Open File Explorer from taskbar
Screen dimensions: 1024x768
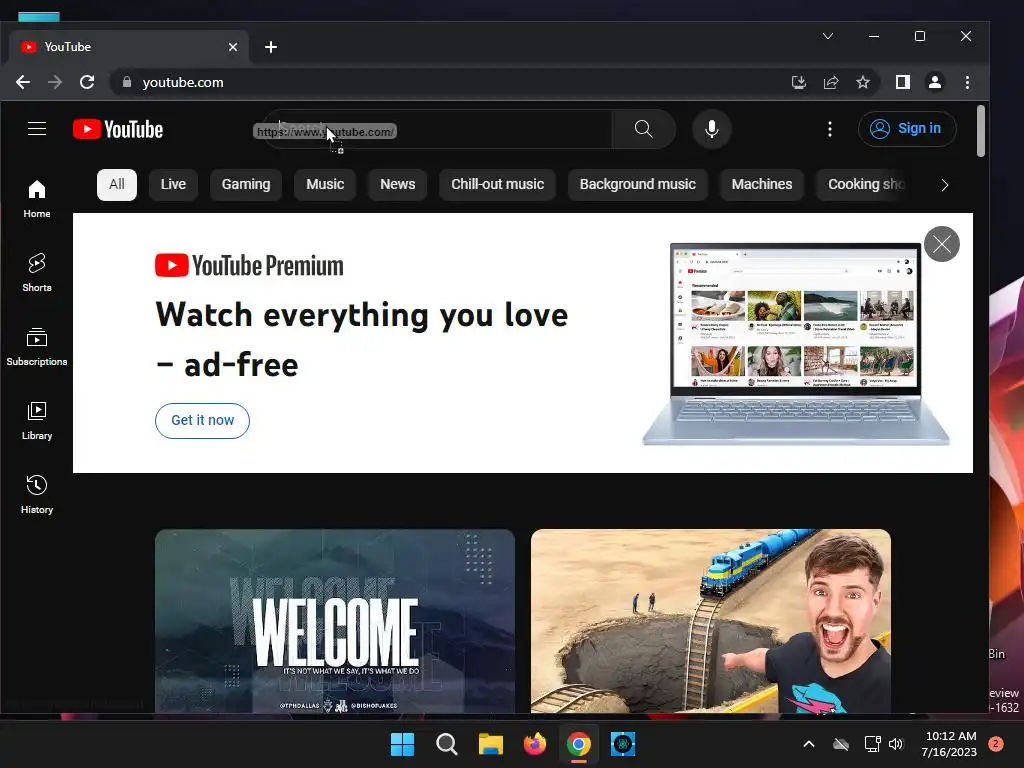click(490, 744)
